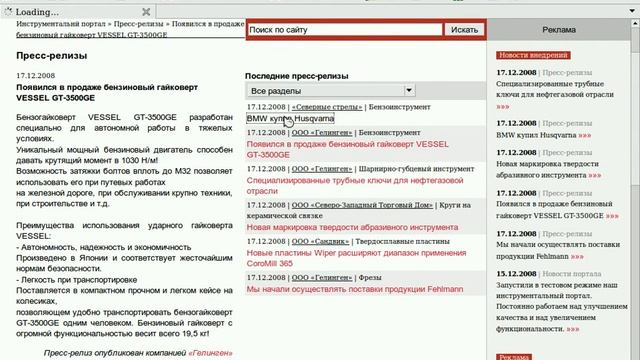Open the Инструментальный портал breadcrumb link
The image size is (640, 360).
60,24
